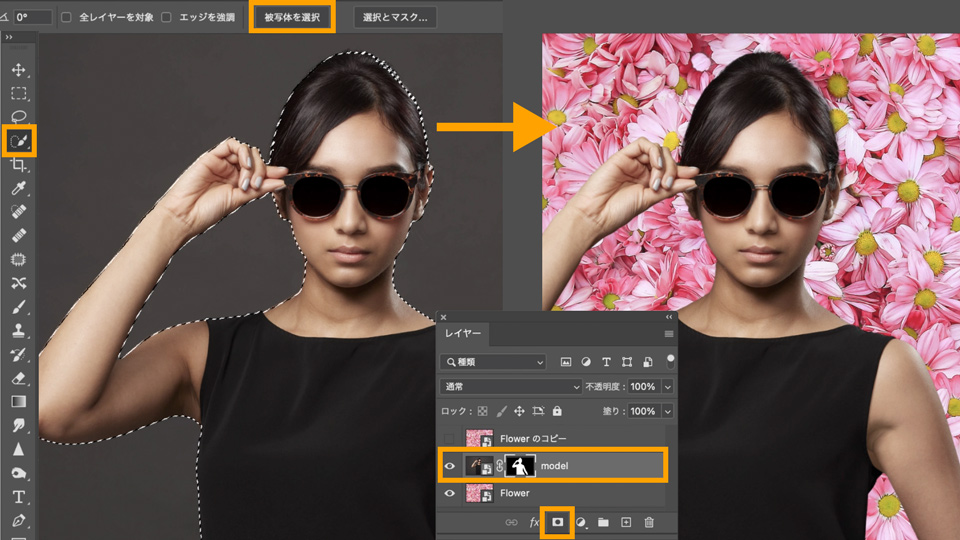Open the Layers panel hamburger menu
The image size is (960, 540).
point(669,334)
